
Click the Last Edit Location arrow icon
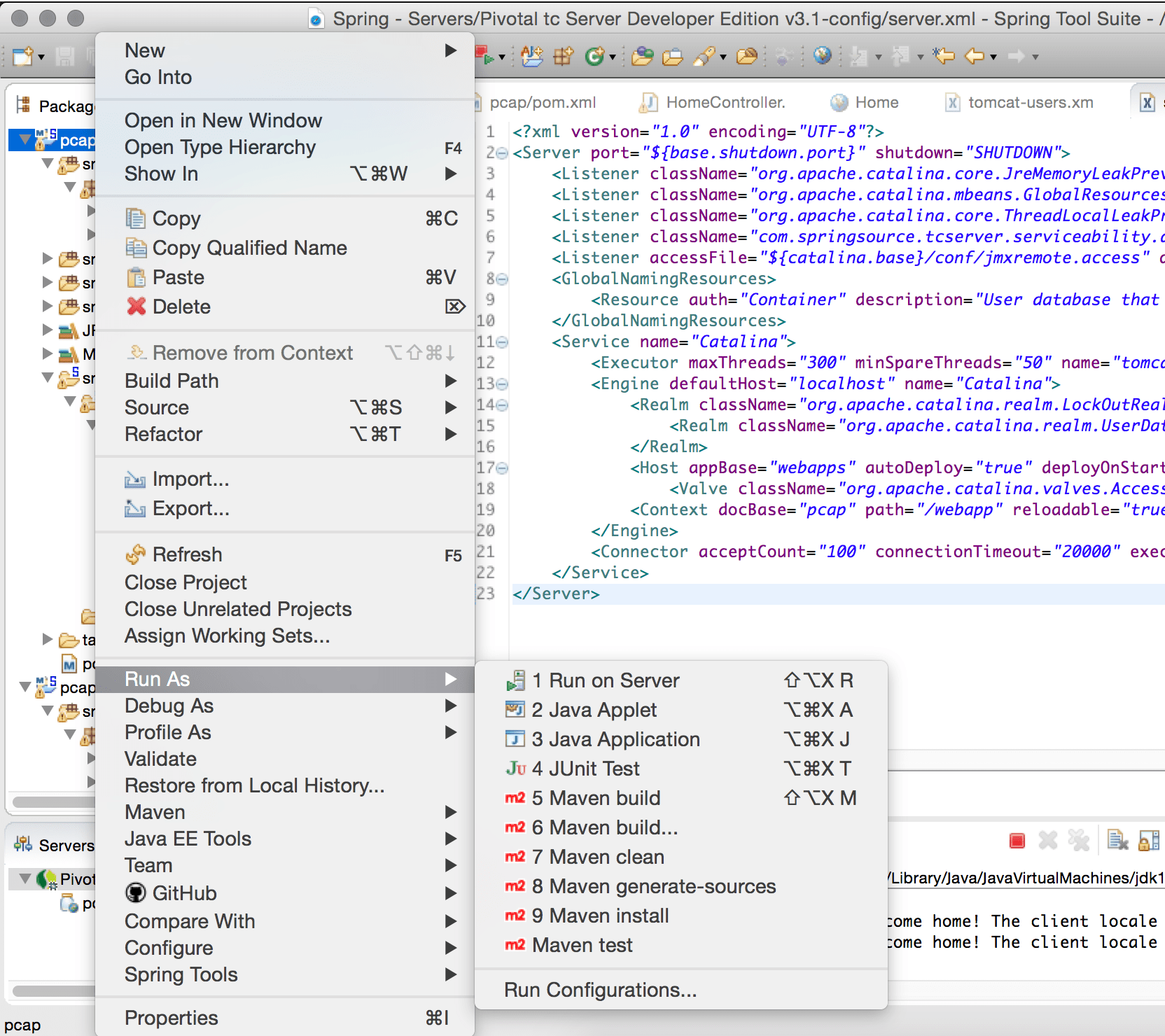click(944, 55)
